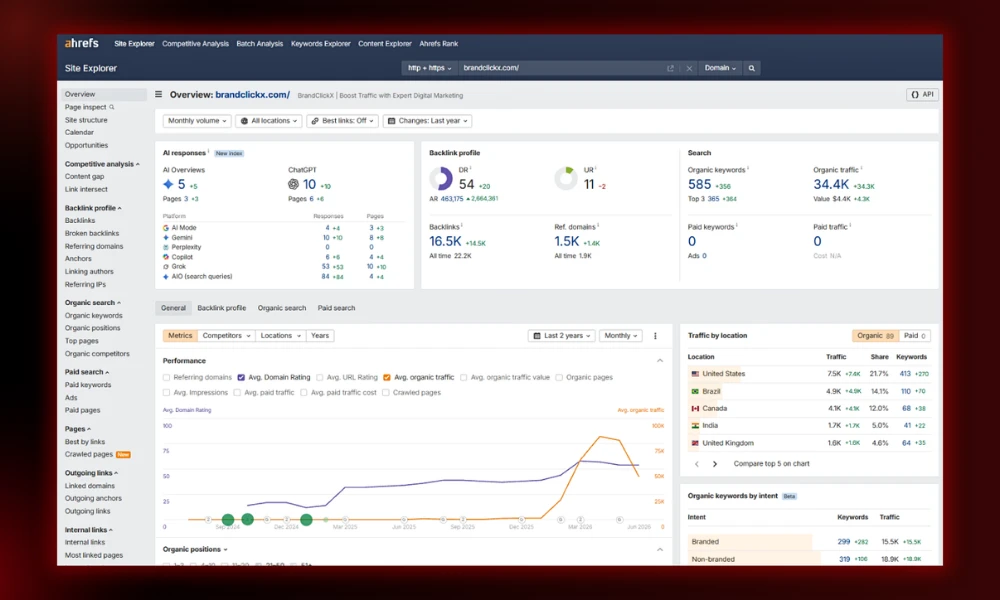Viewport: 1000px width, 600px height.
Task: Open Keywords Explorer in top menu
Action: pos(321,44)
